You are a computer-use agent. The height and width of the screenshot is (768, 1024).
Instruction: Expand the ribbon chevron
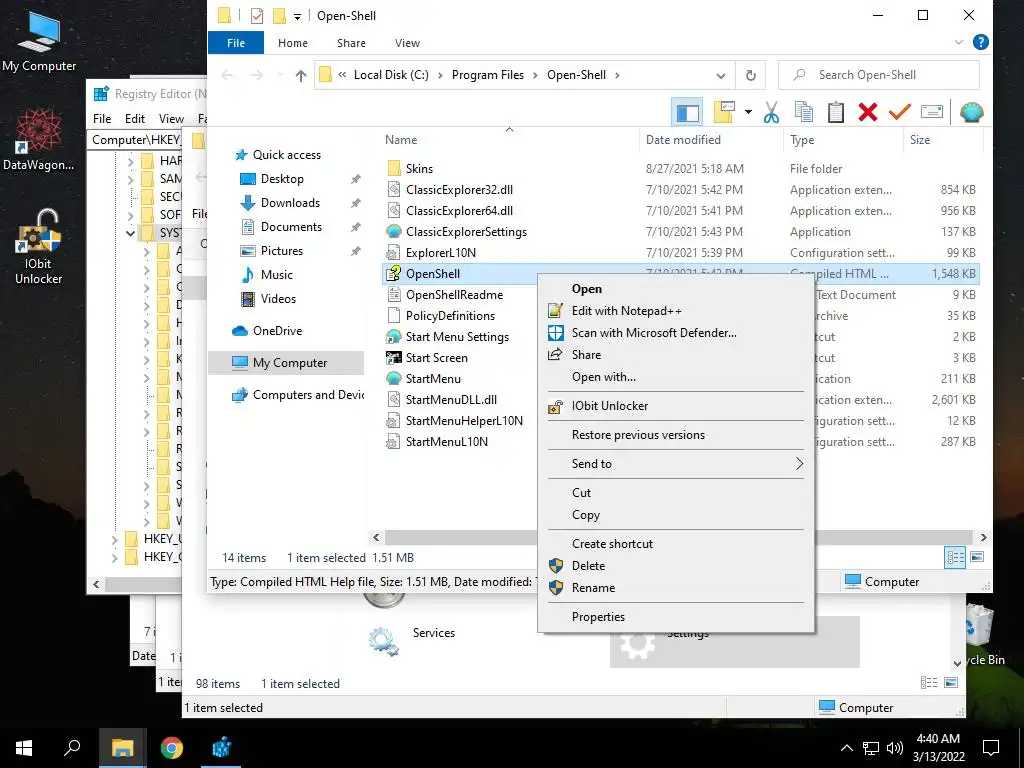coord(958,42)
